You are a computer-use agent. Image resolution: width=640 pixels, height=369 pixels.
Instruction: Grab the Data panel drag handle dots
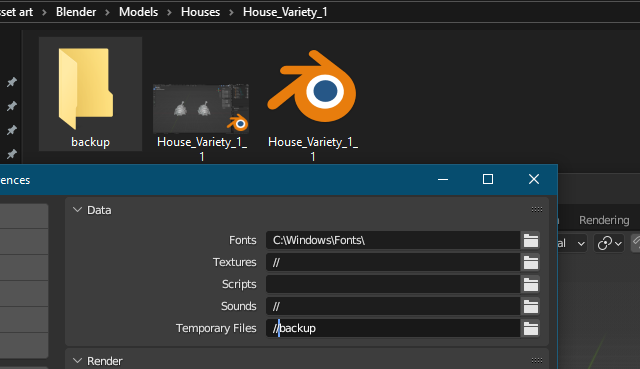tap(537, 210)
